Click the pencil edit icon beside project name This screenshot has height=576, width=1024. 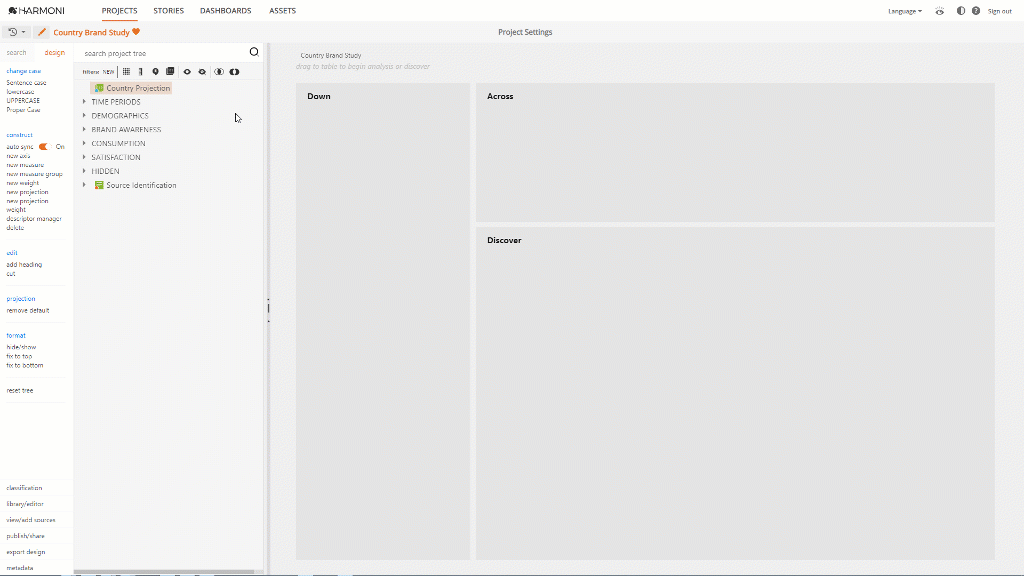(42, 32)
